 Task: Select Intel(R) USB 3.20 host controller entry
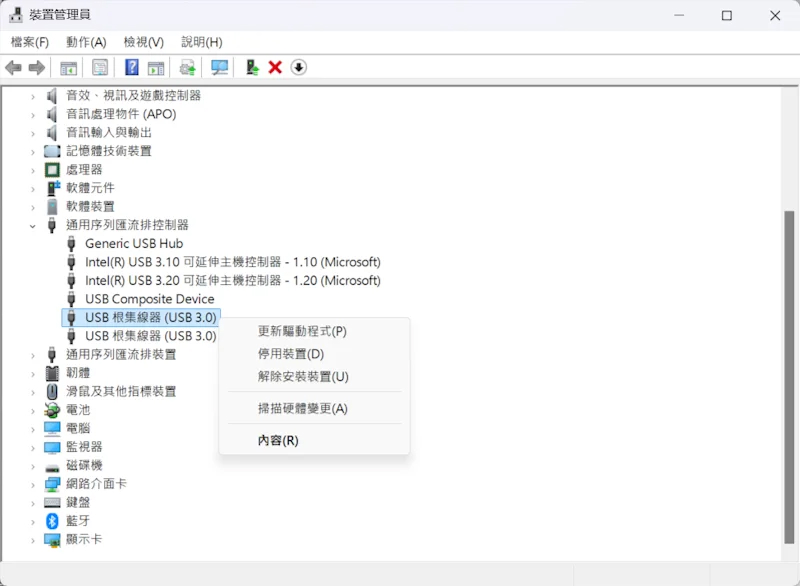(233, 281)
